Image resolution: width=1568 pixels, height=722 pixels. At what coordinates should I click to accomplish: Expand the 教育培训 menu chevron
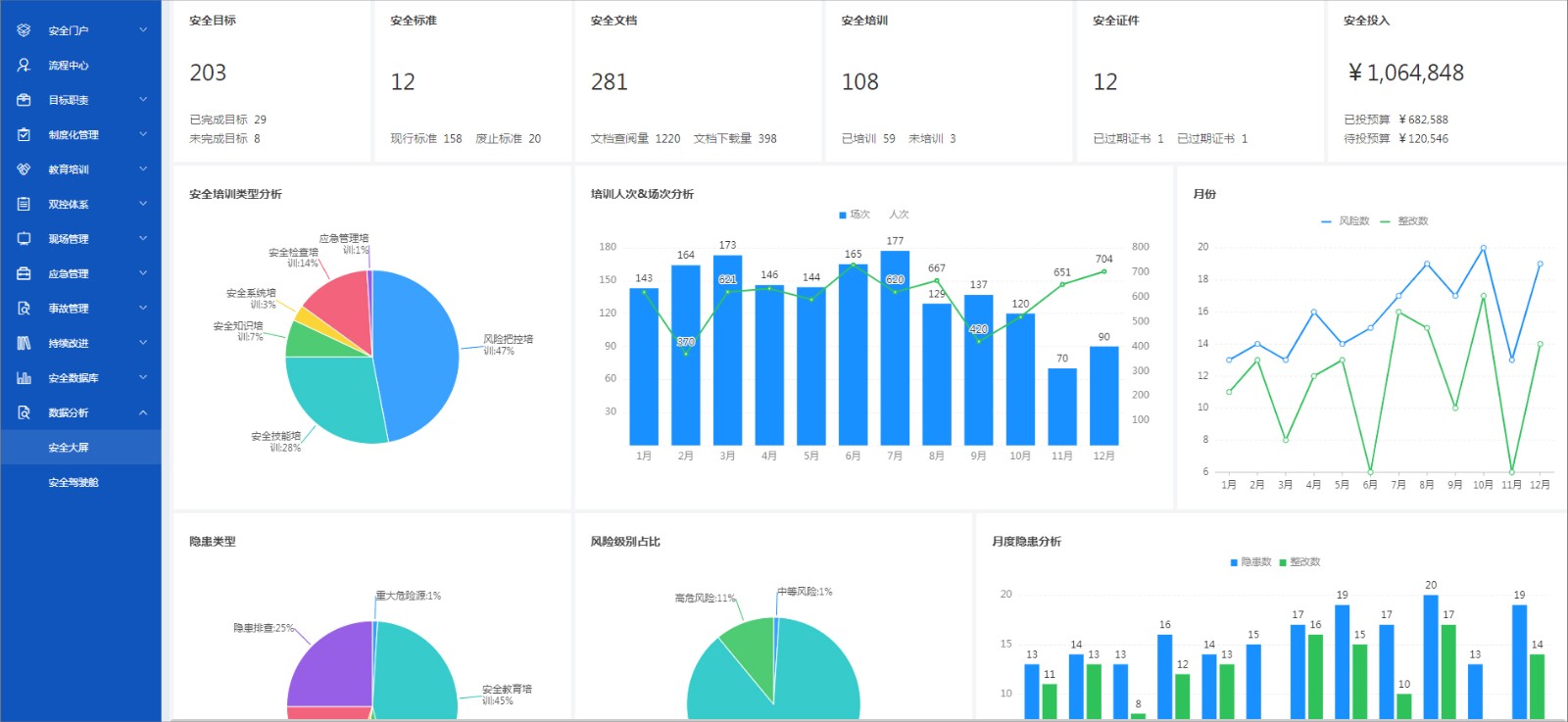143,169
